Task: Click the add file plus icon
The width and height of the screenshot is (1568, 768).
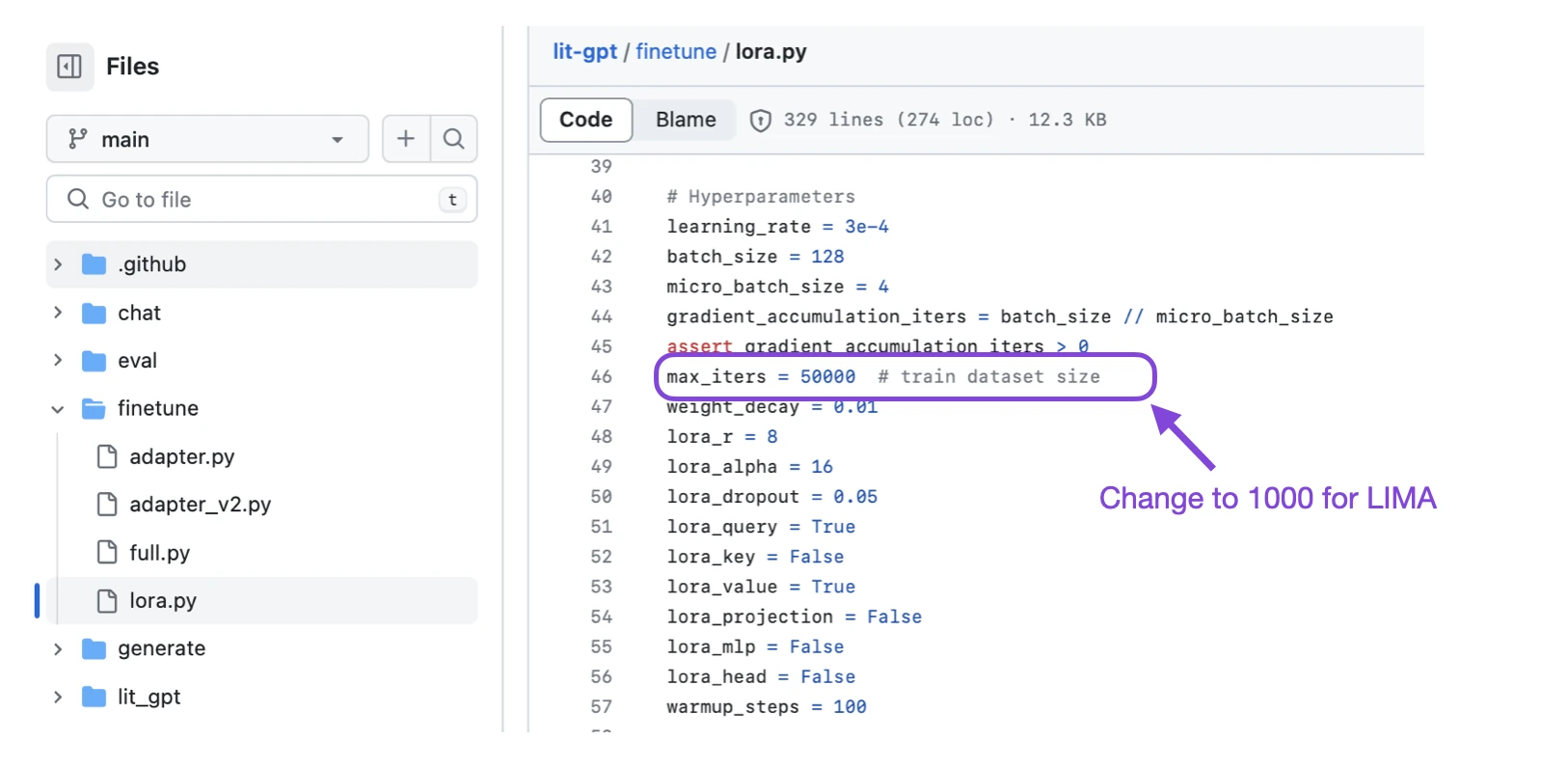Action: [406, 139]
